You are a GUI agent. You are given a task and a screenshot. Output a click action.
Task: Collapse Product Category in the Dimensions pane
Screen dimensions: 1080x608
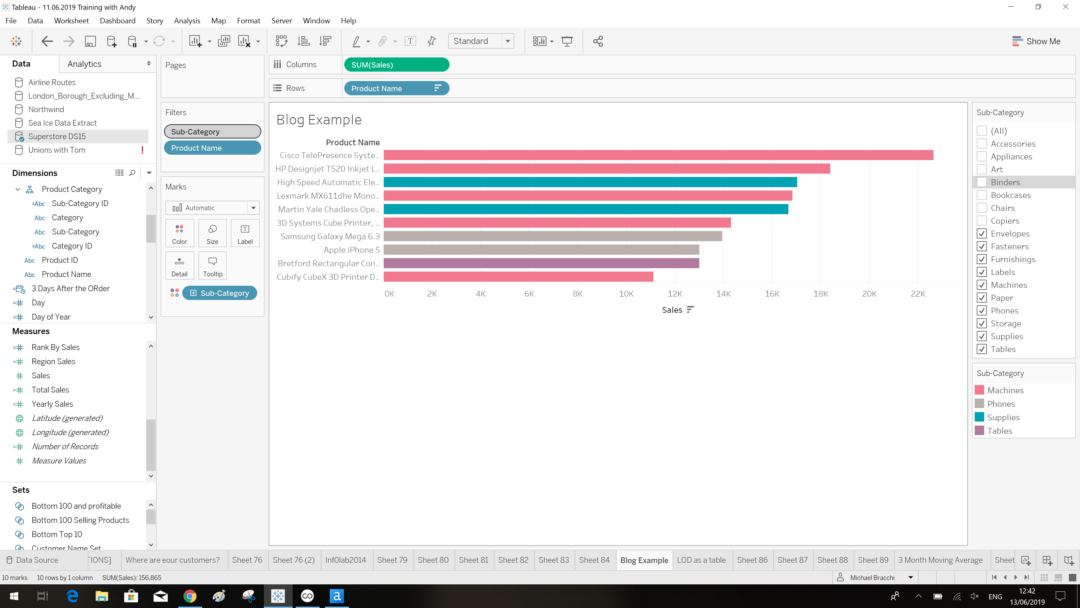point(17,188)
